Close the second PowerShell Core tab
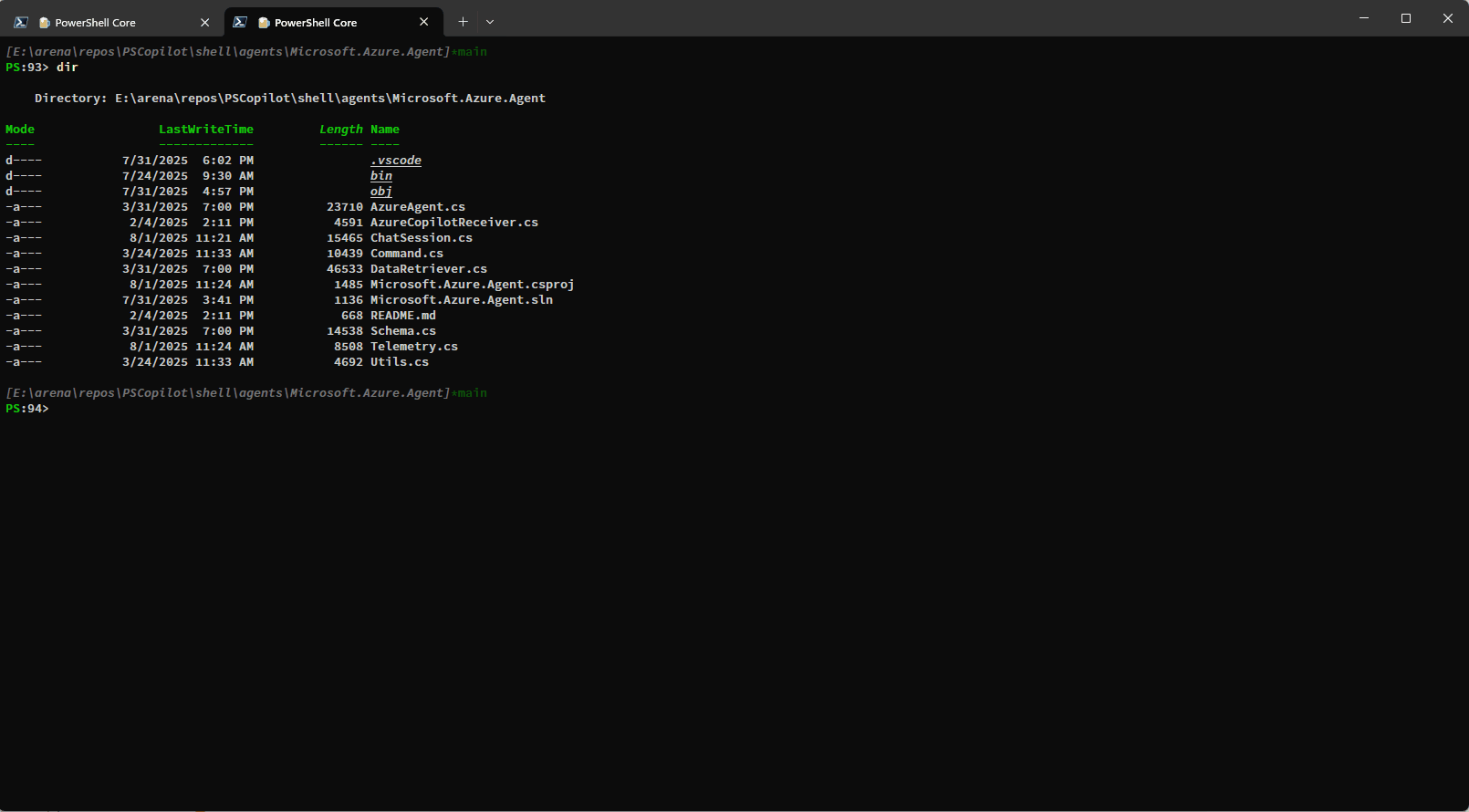The width and height of the screenshot is (1469, 812). coord(423,22)
